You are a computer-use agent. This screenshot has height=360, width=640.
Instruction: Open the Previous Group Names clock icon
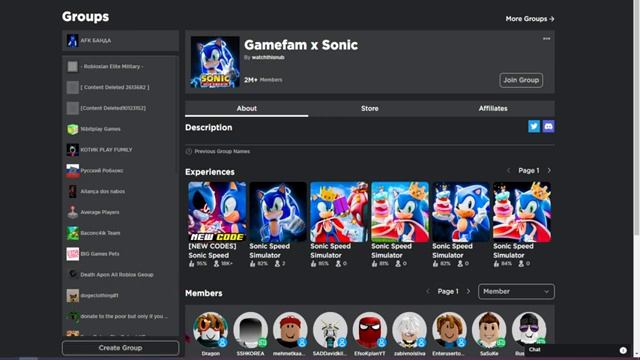[x=189, y=151]
